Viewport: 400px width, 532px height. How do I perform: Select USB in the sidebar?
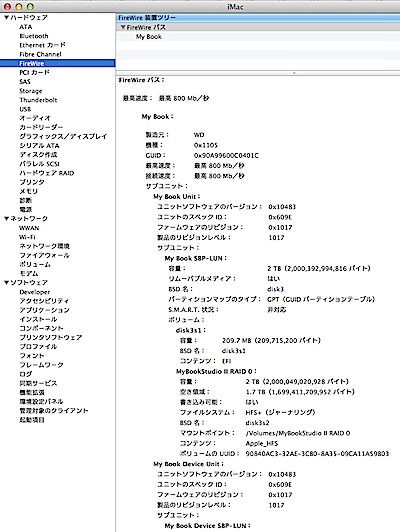point(25,109)
